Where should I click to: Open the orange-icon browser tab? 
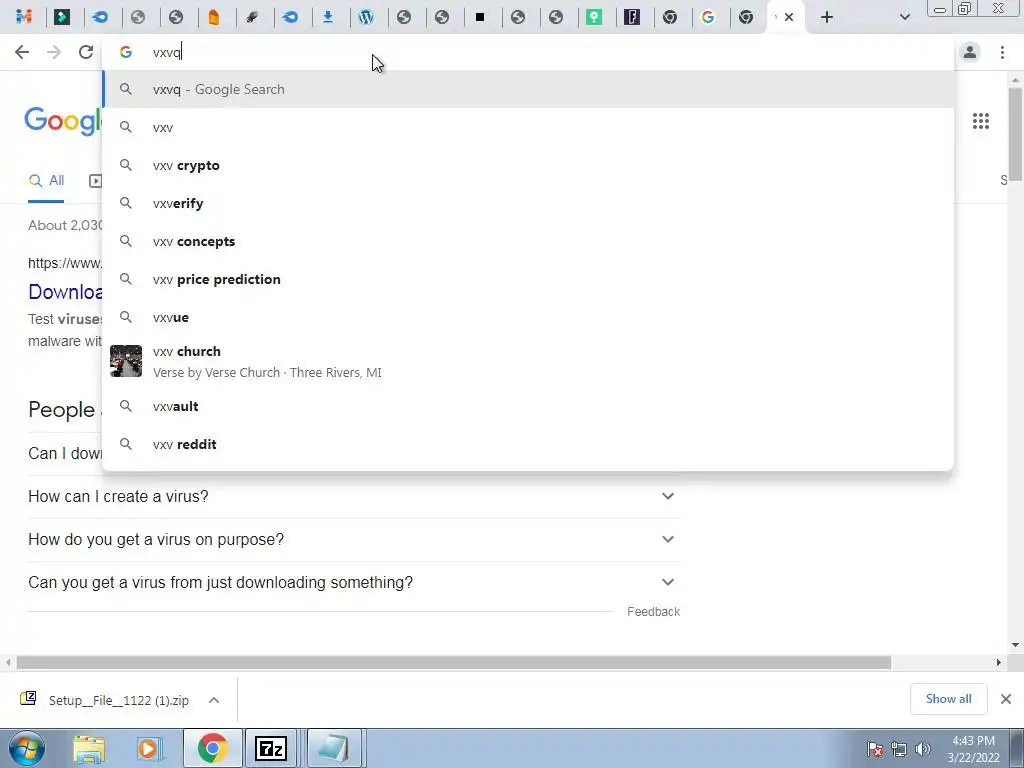(214, 17)
